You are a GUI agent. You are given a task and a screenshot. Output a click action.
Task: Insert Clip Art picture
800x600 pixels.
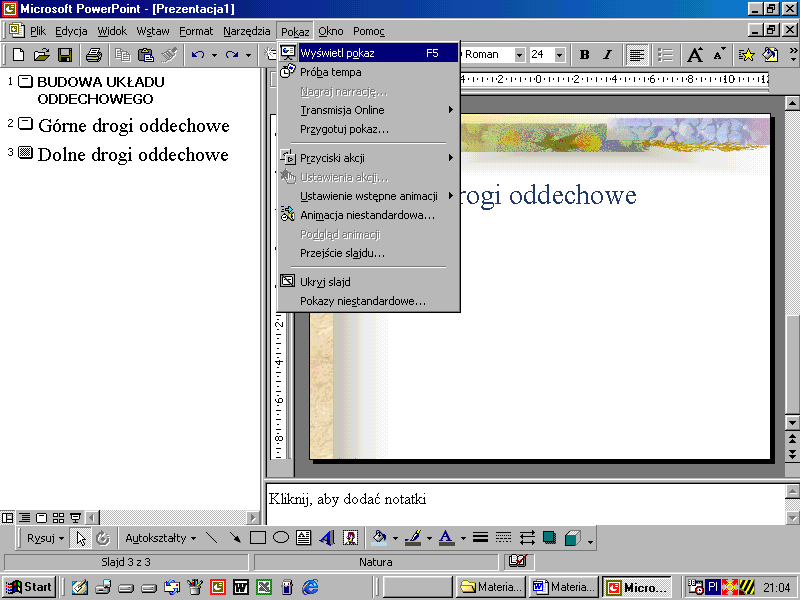pyautogui.click(x=351, y=538)
